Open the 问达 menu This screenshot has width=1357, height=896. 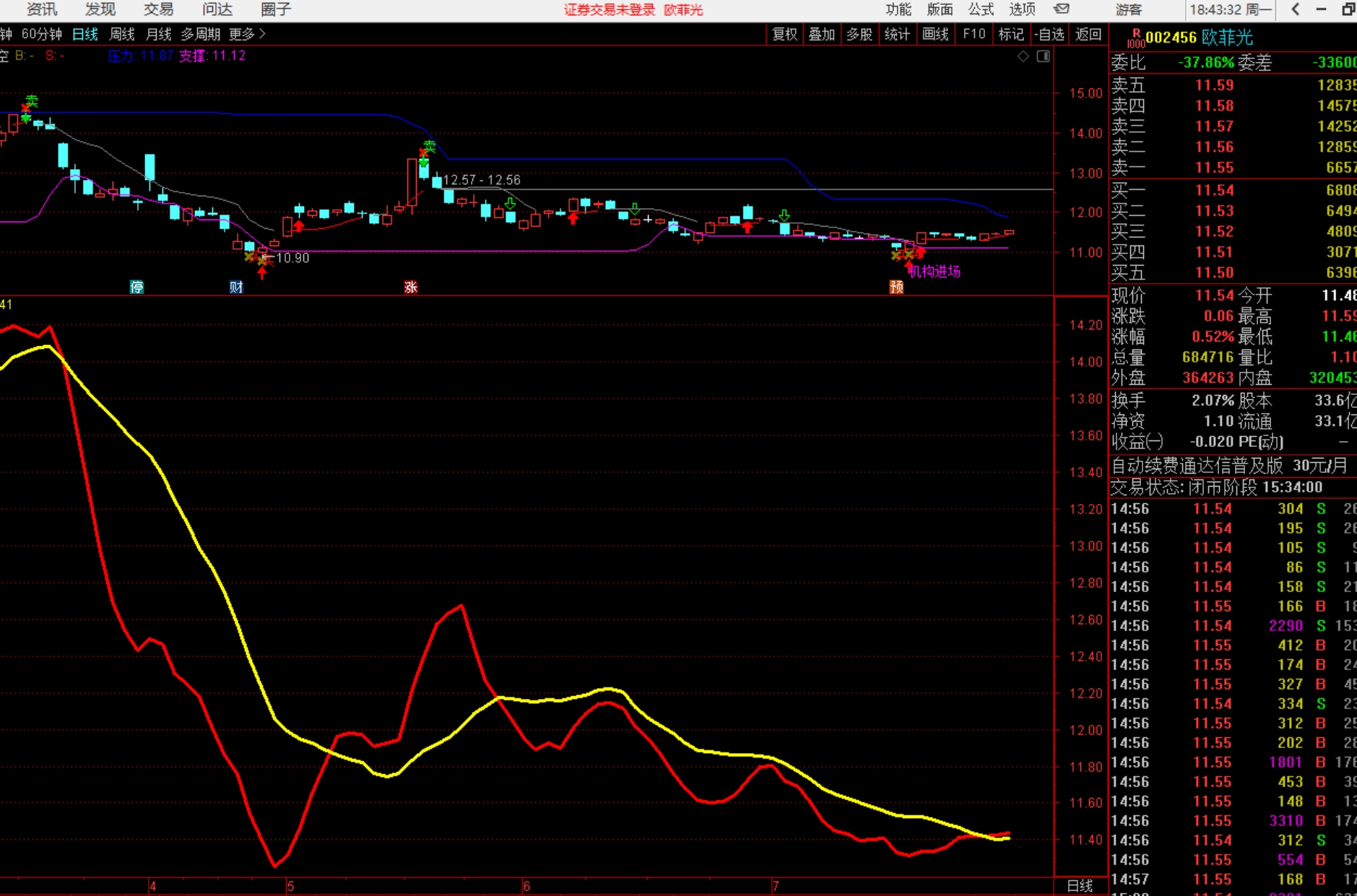pyautogui.click(x=217, y=9)
